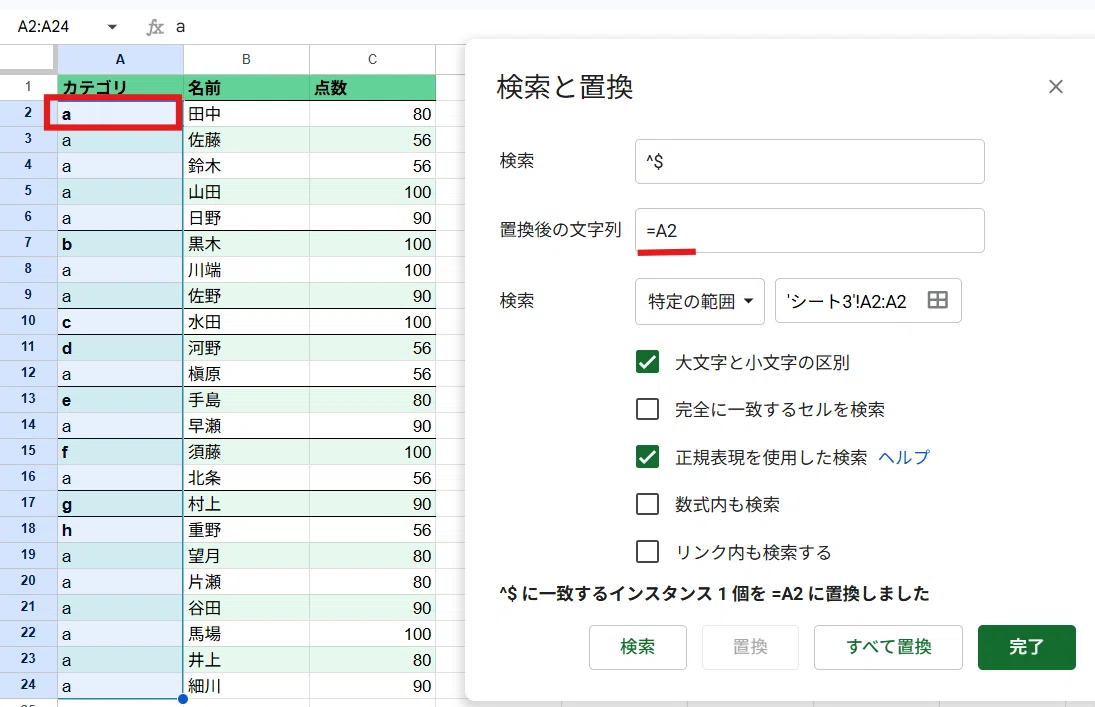Click the 置換後の文字列 field containing =A2
The width and height of the screenshot is (1095, 707).
pyautogui.click(x=809, y=231)
